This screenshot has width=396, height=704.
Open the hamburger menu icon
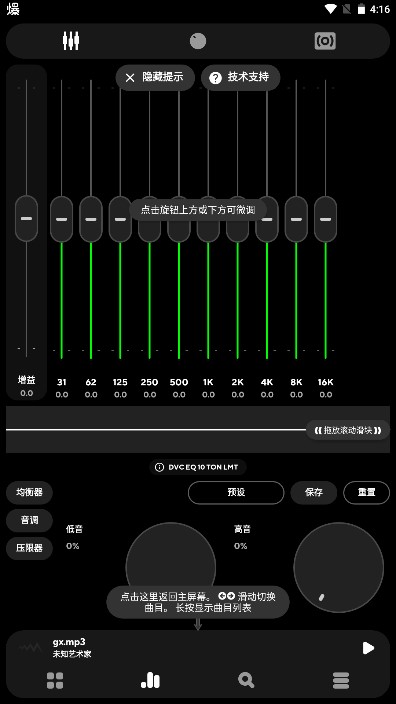(x=341, y=681)
